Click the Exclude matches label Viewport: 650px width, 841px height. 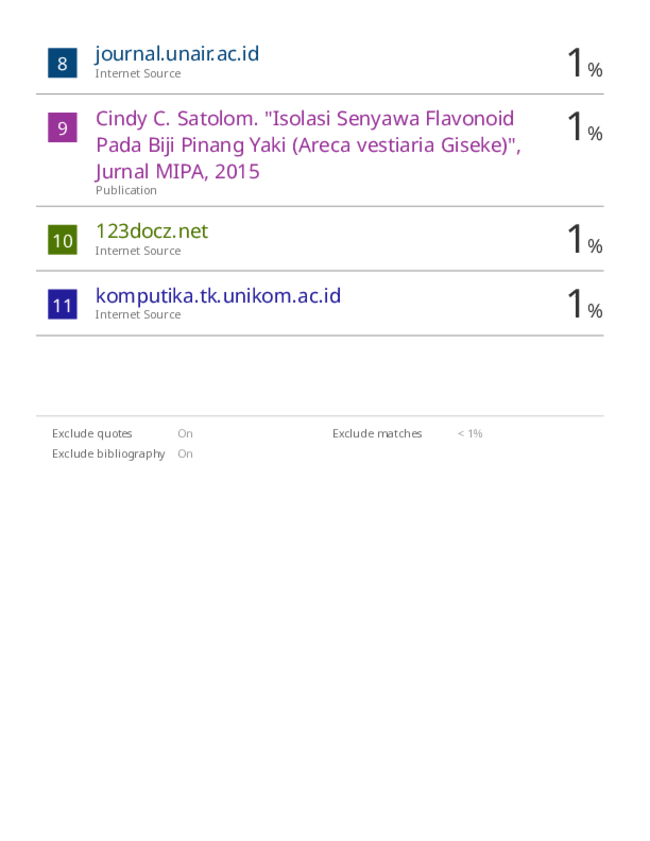pyautogui.click(x=377, y=433)
